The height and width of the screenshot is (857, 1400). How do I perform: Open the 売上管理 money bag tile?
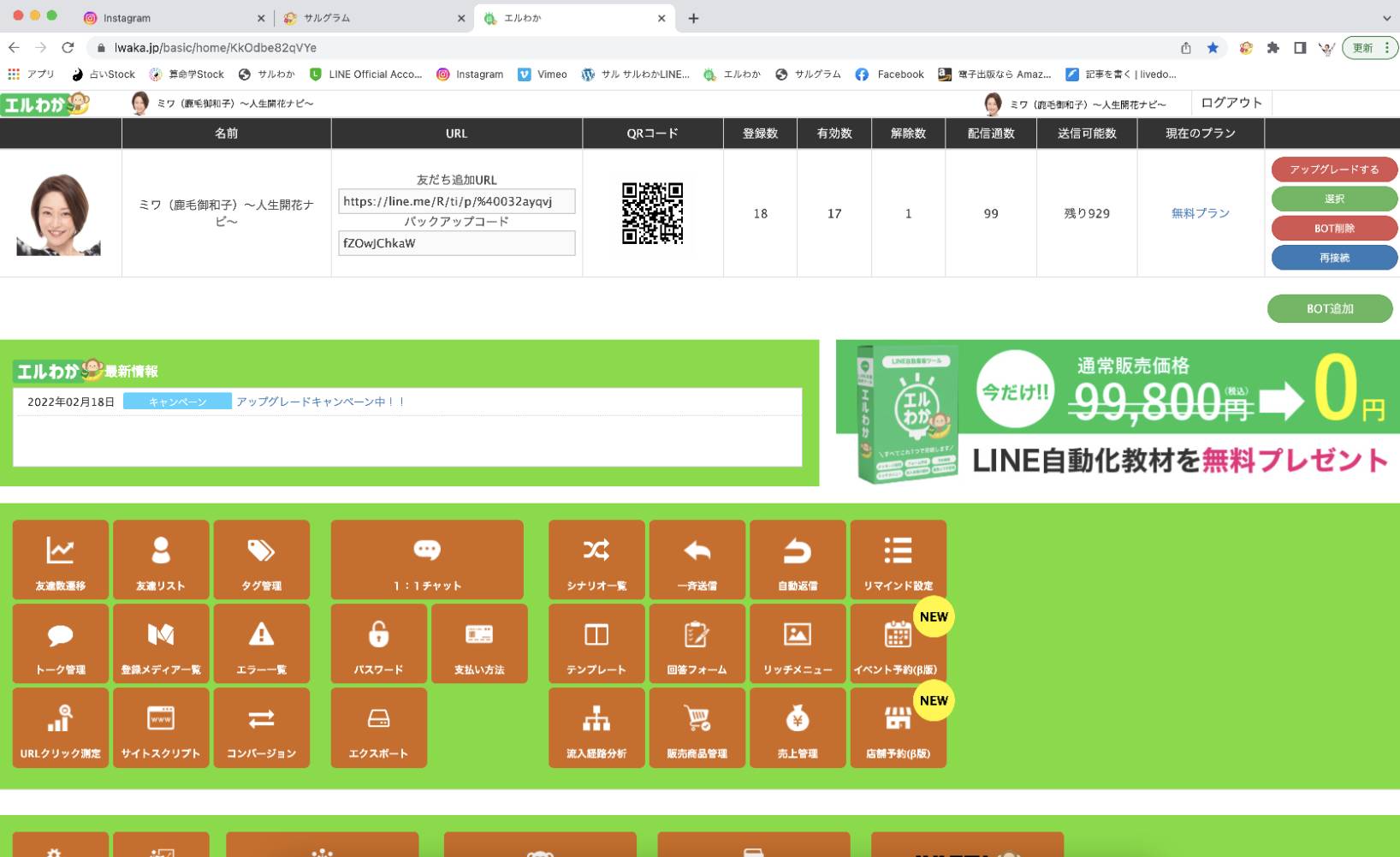[x=798, y=727]
